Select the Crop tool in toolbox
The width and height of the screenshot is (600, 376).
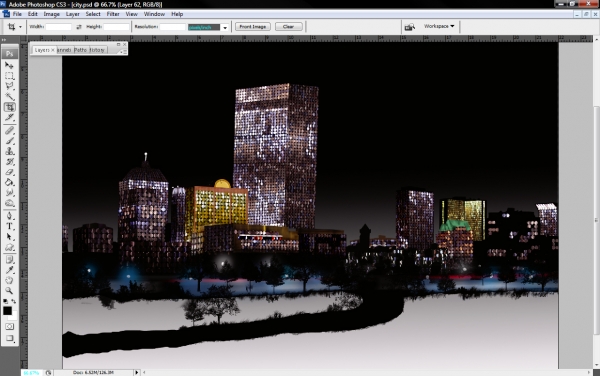tap(9, 107)
